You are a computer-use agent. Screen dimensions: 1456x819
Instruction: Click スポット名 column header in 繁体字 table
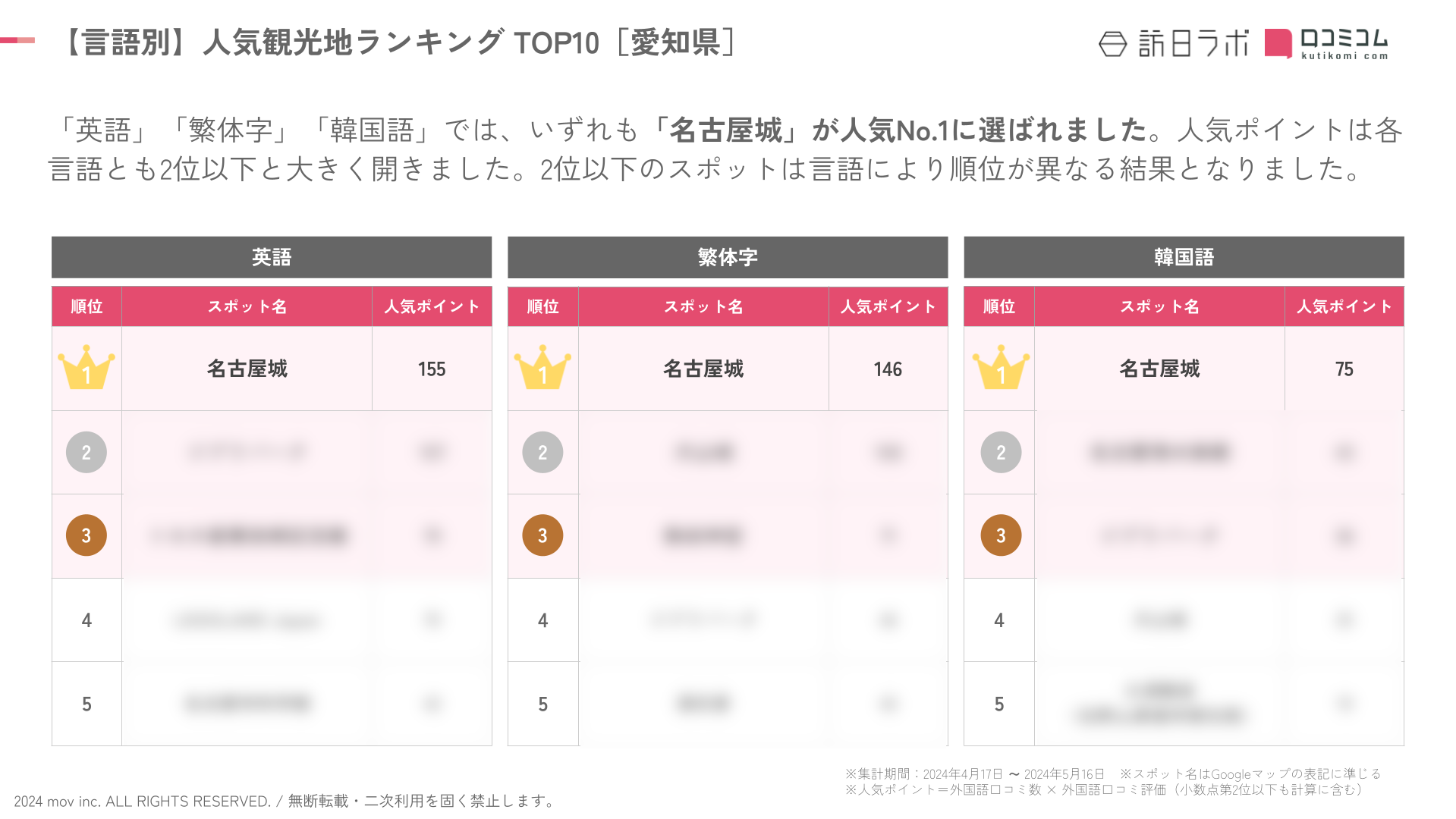703,306
